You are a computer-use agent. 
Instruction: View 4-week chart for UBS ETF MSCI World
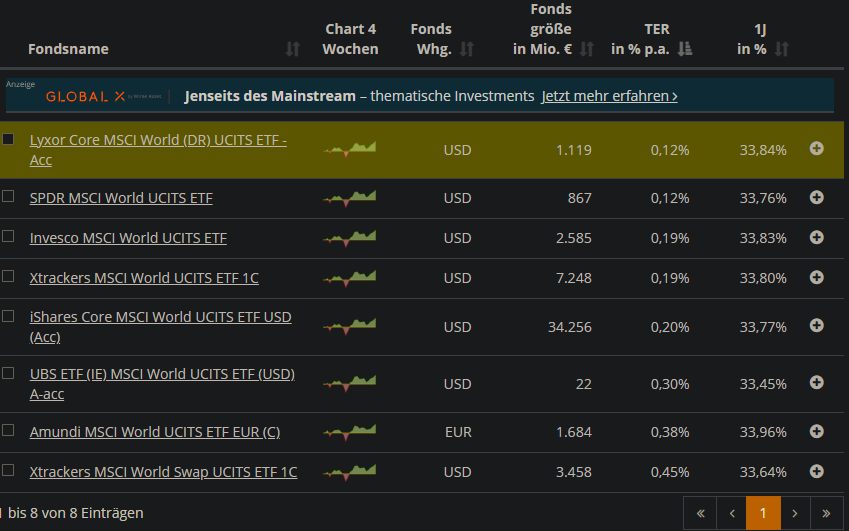[350, 383]
